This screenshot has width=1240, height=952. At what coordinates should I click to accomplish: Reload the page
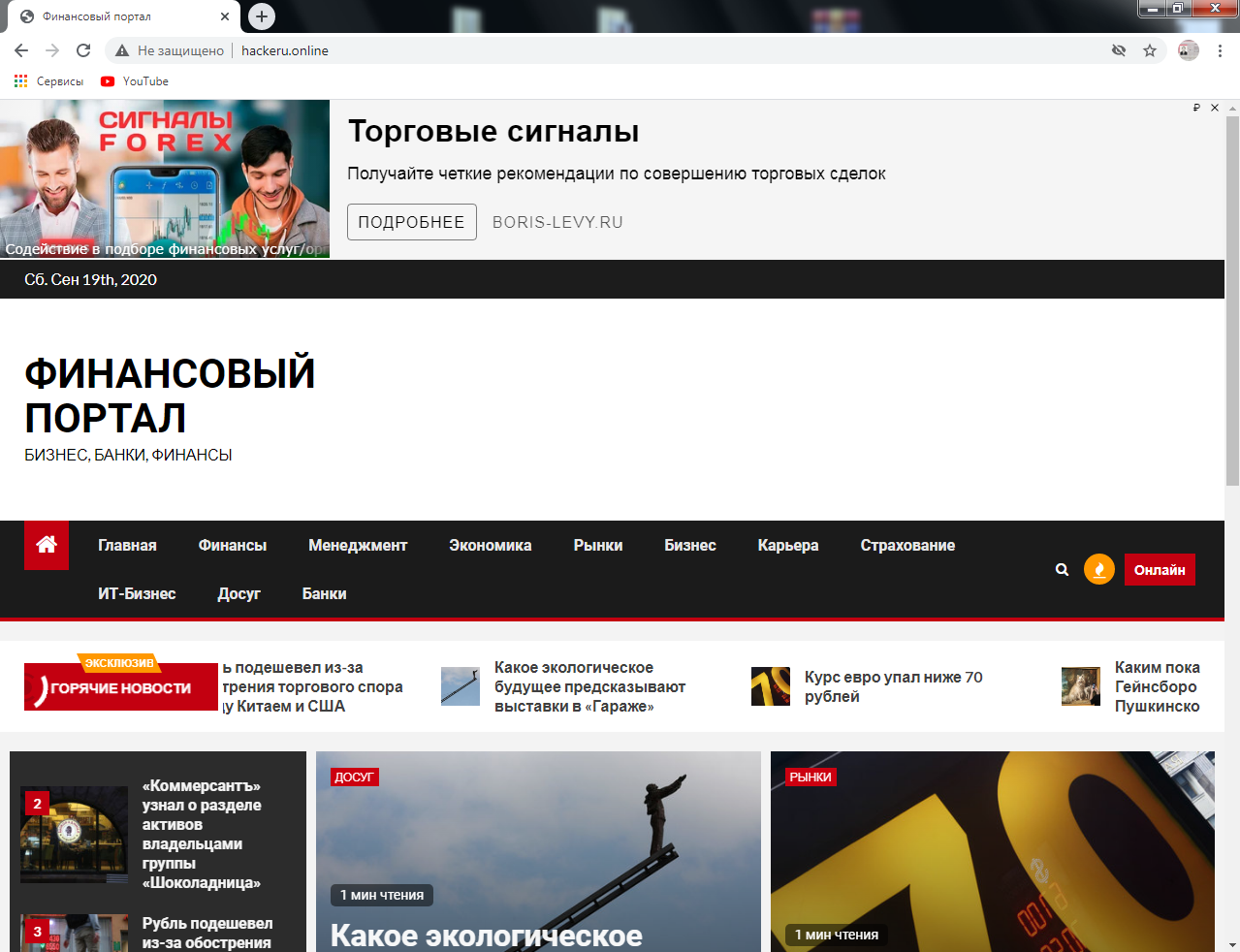tap(83, 50)
